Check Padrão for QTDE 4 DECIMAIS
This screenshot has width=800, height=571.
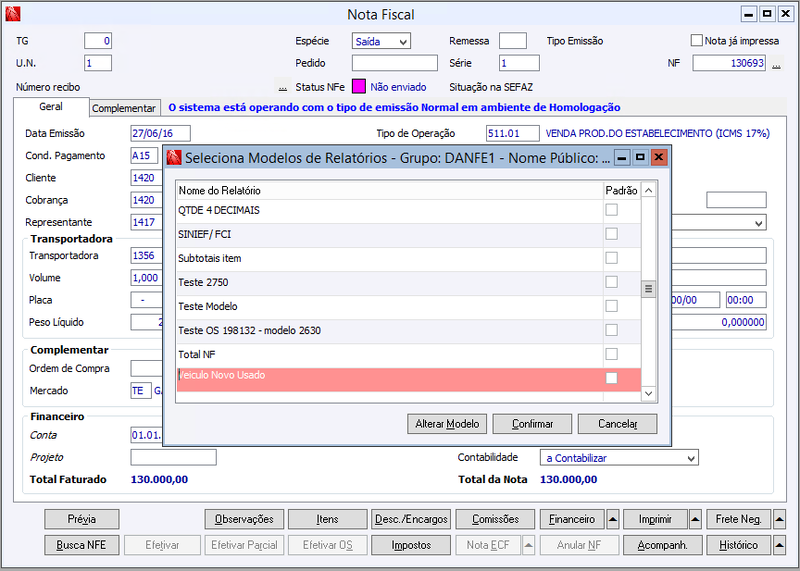[611, 210]
